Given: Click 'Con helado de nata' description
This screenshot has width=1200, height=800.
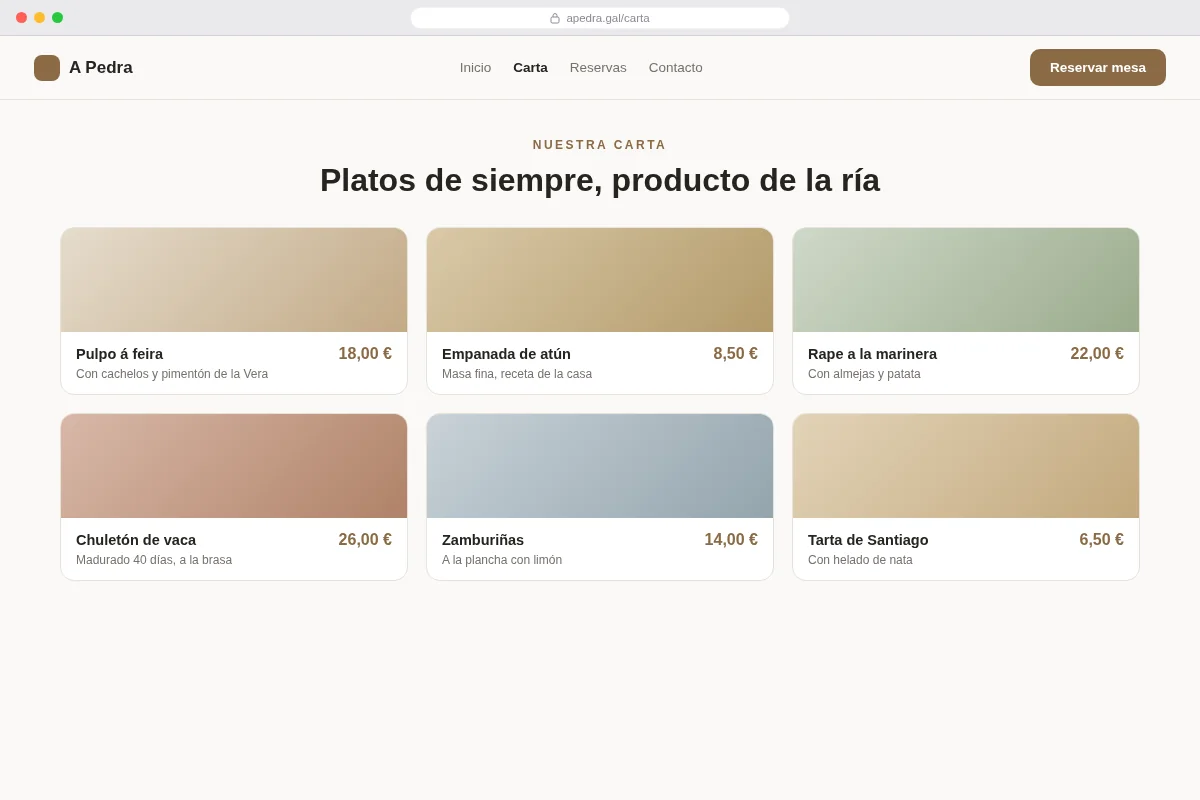Looking at the screenshot, I should [860, 560].
